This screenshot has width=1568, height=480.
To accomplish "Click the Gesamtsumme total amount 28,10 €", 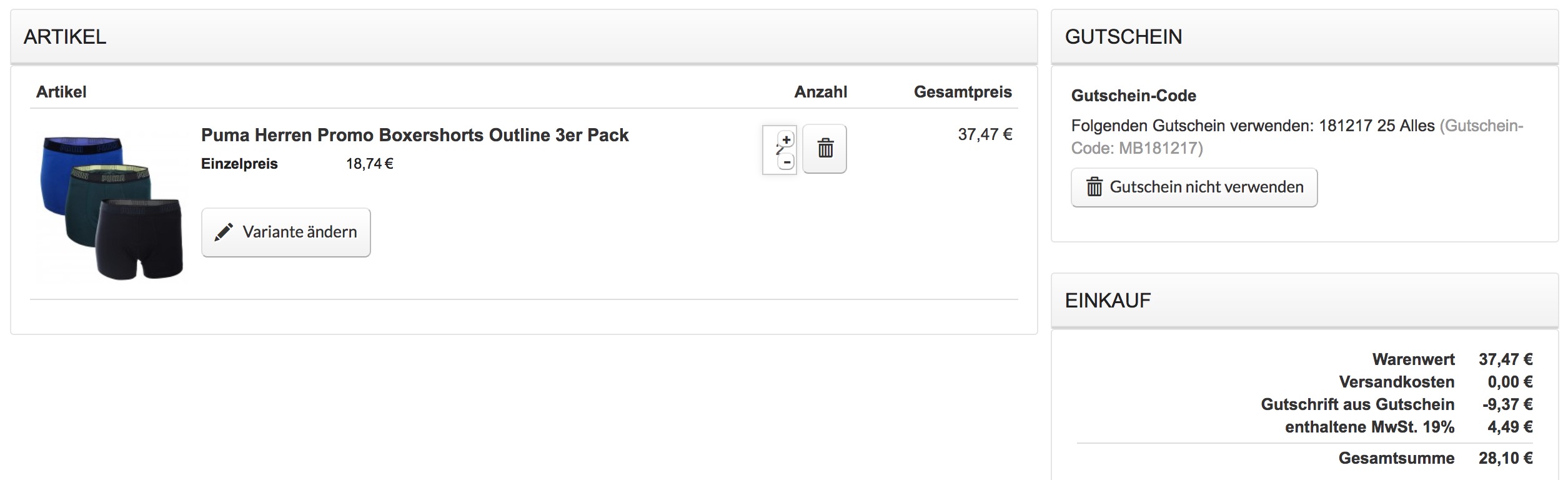I will pyautogui.click(x=1505, y=458).
